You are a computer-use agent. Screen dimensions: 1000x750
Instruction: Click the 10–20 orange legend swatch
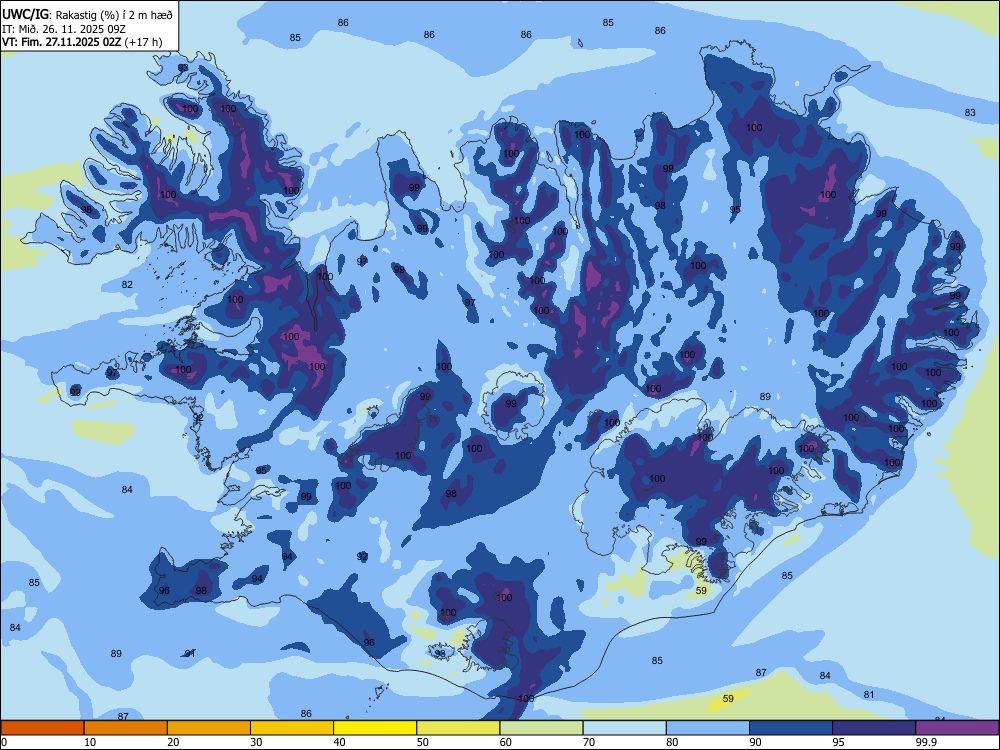pos(126,728)
